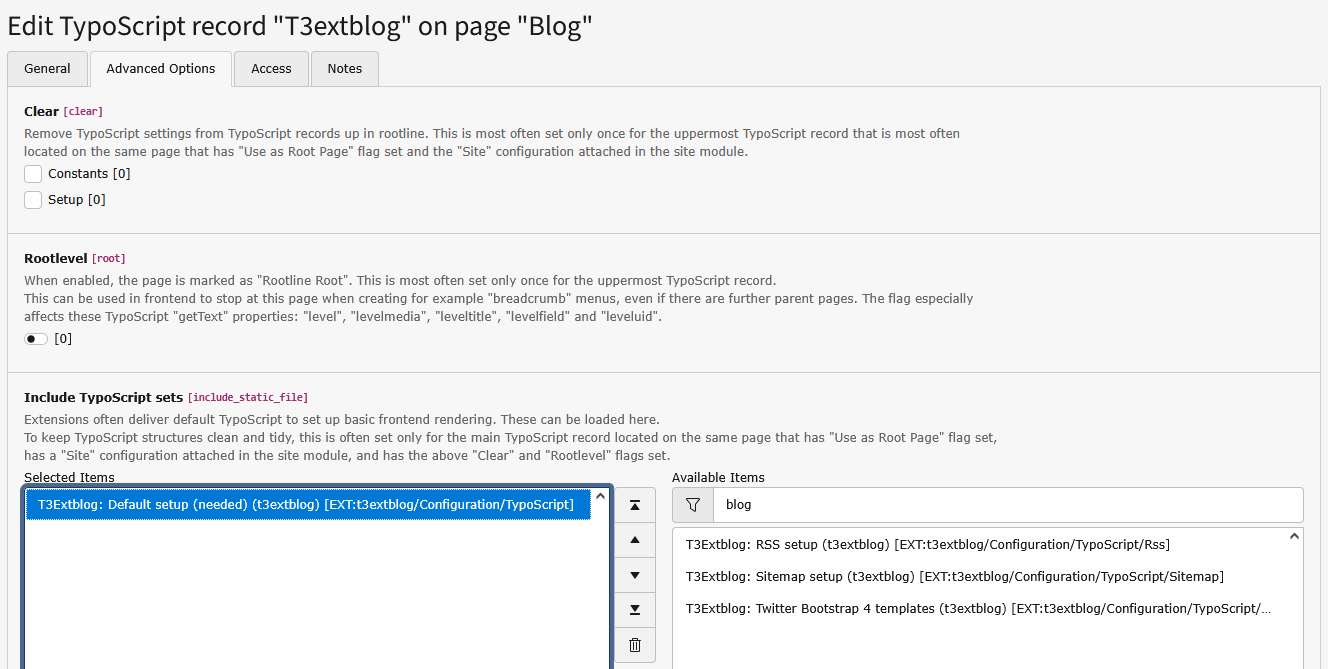The image size is (1328, 669).
Task: Add T3Extblog Sitemap setup item
Action: (x=954, y=577)
